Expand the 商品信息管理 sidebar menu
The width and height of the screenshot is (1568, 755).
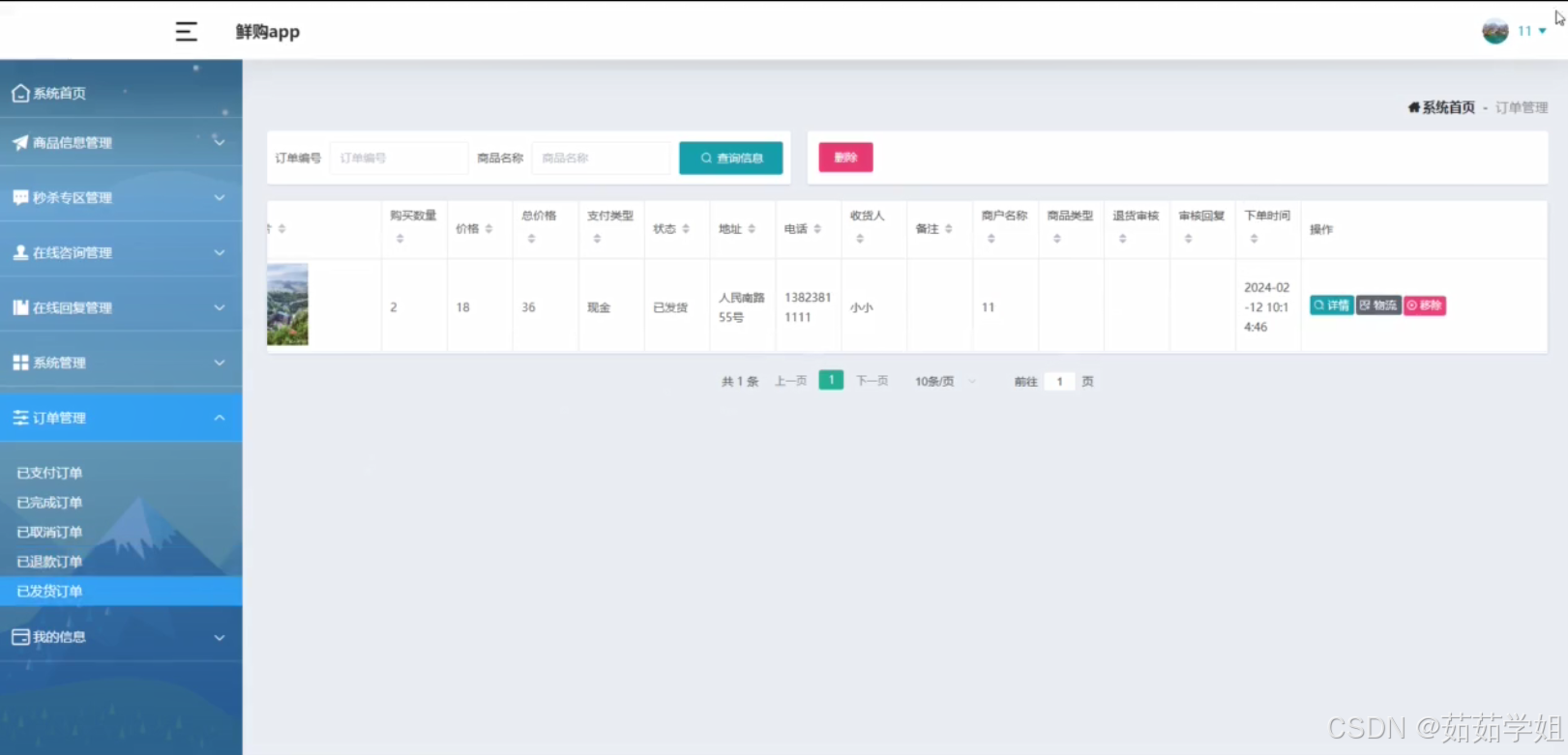121,142
